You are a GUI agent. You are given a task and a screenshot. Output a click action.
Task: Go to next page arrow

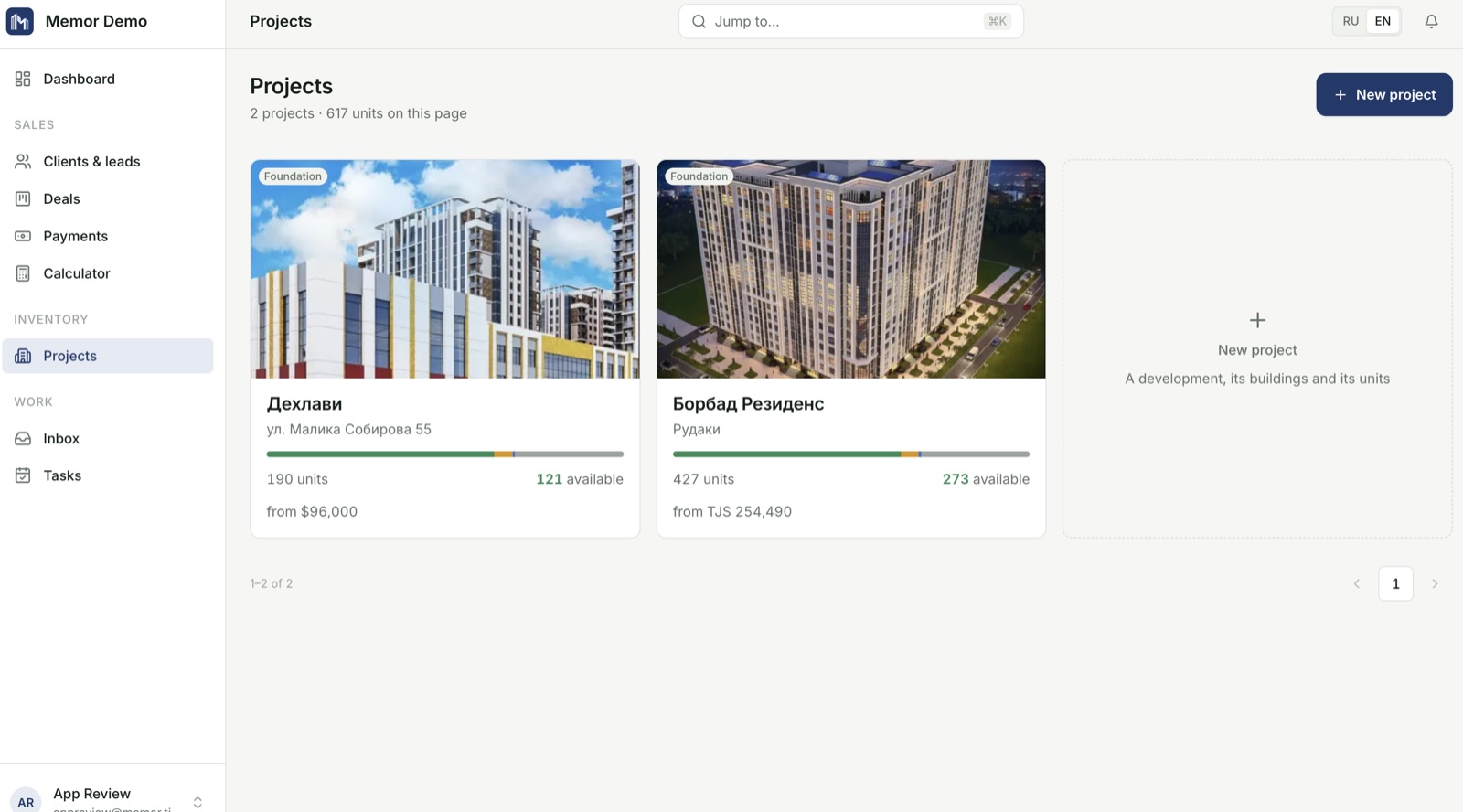tap(1435, 583)
